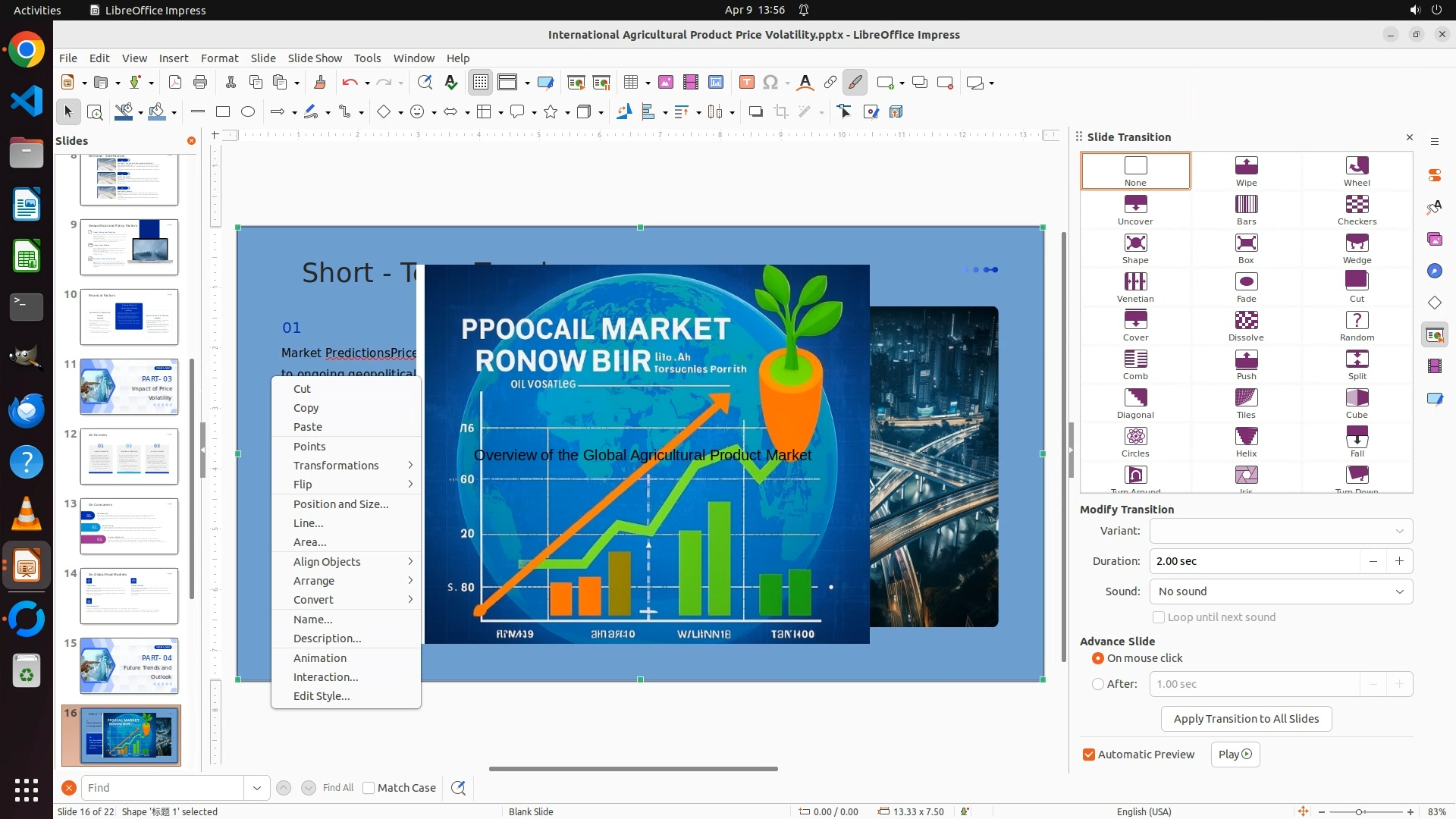Viewport: 1456px width, 819px height.
Task: Select the Ellipse drawing tool
Action: (x=248, y=112)
